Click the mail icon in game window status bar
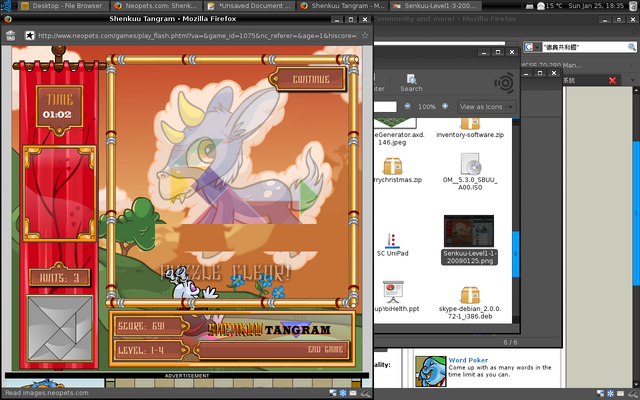640x400 pixels. pyautogui.click(x=353, y=393)
